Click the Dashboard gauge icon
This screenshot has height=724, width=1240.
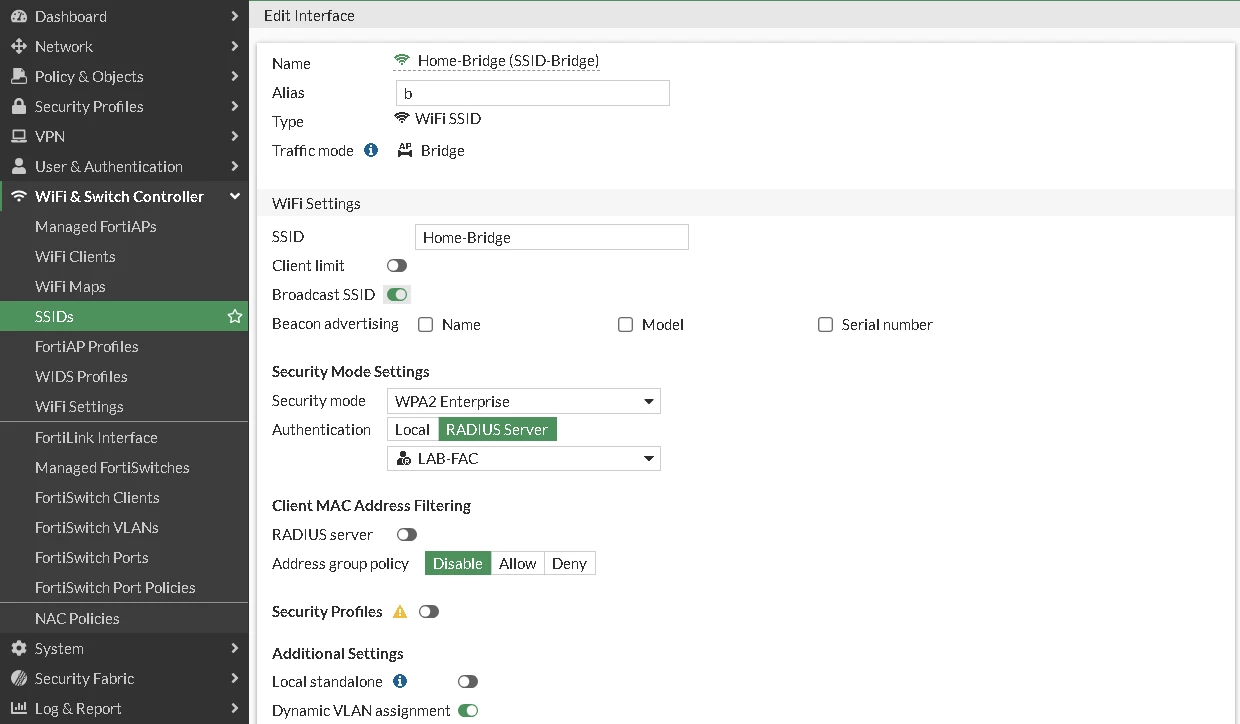pos(18,16)
